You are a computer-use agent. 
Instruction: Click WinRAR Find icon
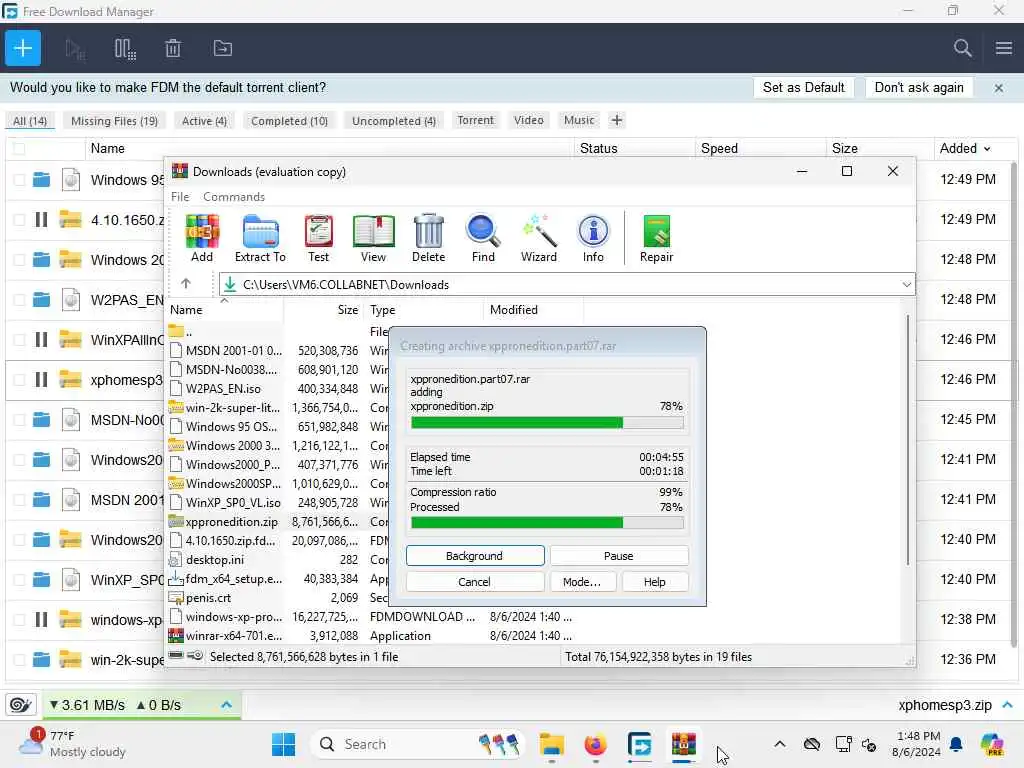tap(483, 238)
